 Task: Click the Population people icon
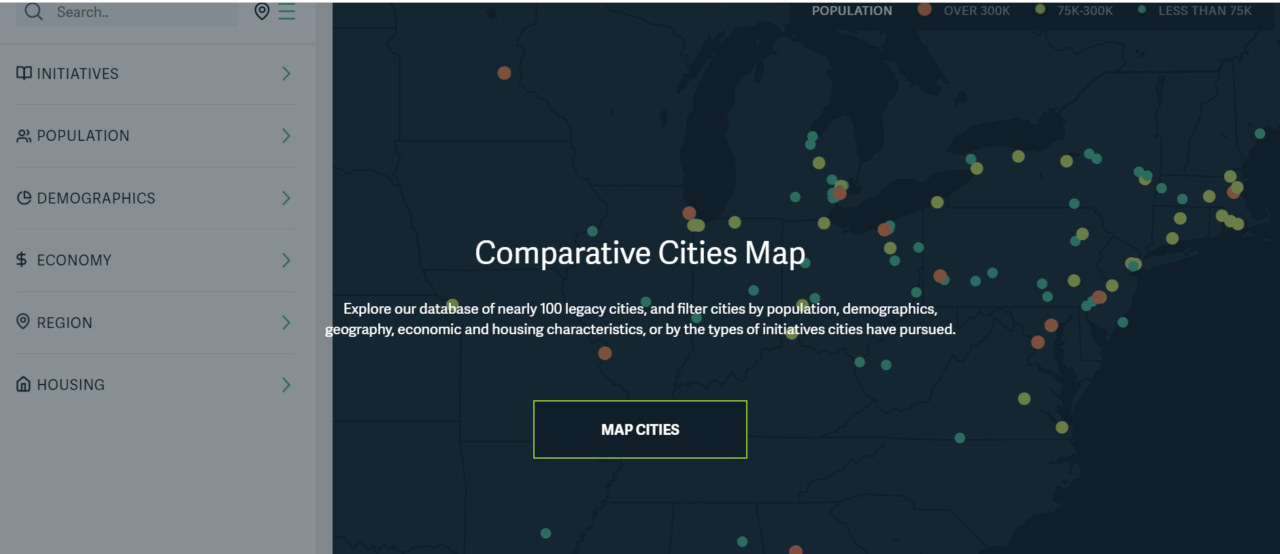click(x=24, y=136)
